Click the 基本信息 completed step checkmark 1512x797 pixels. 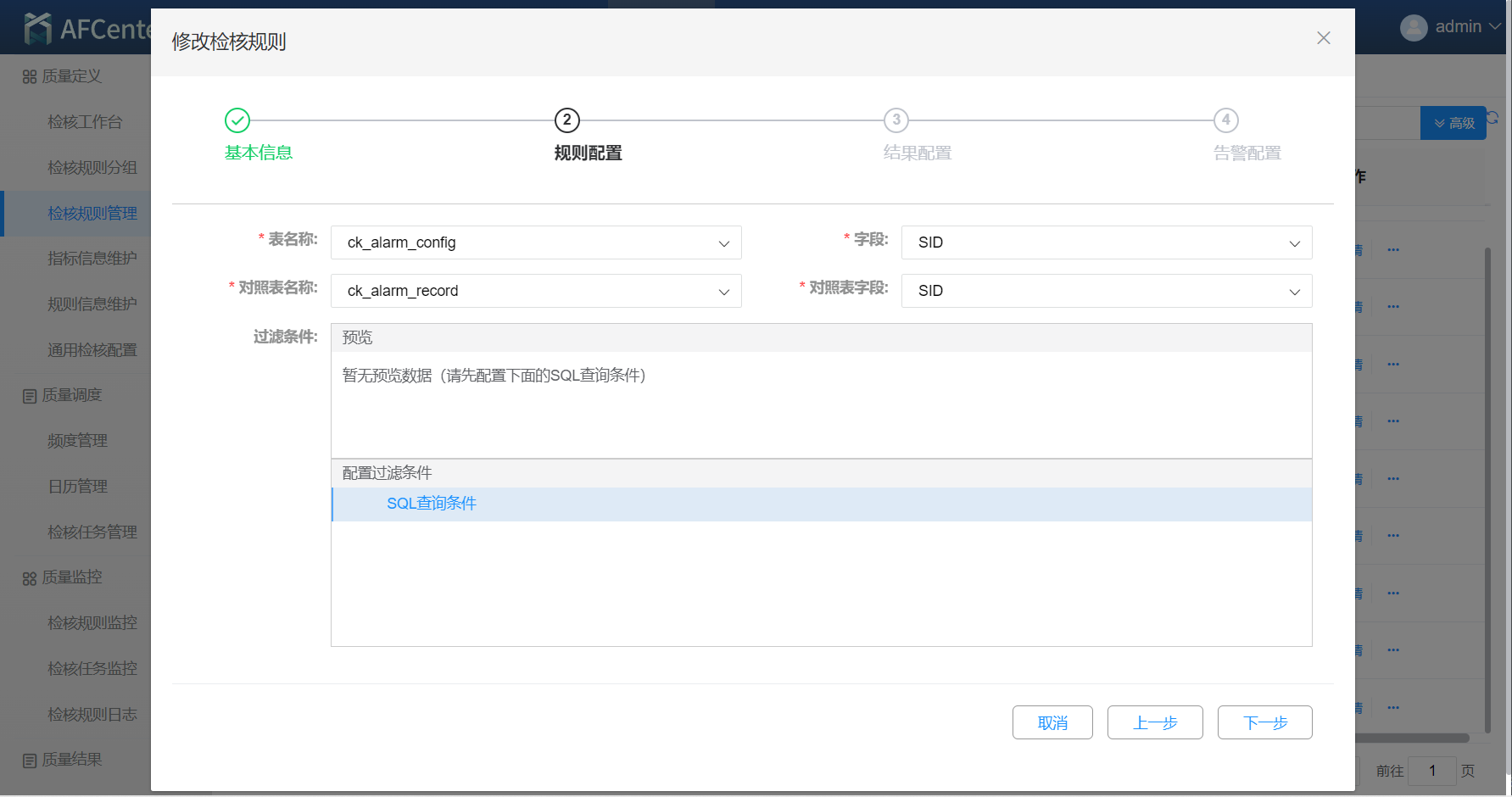coord(237,120)
